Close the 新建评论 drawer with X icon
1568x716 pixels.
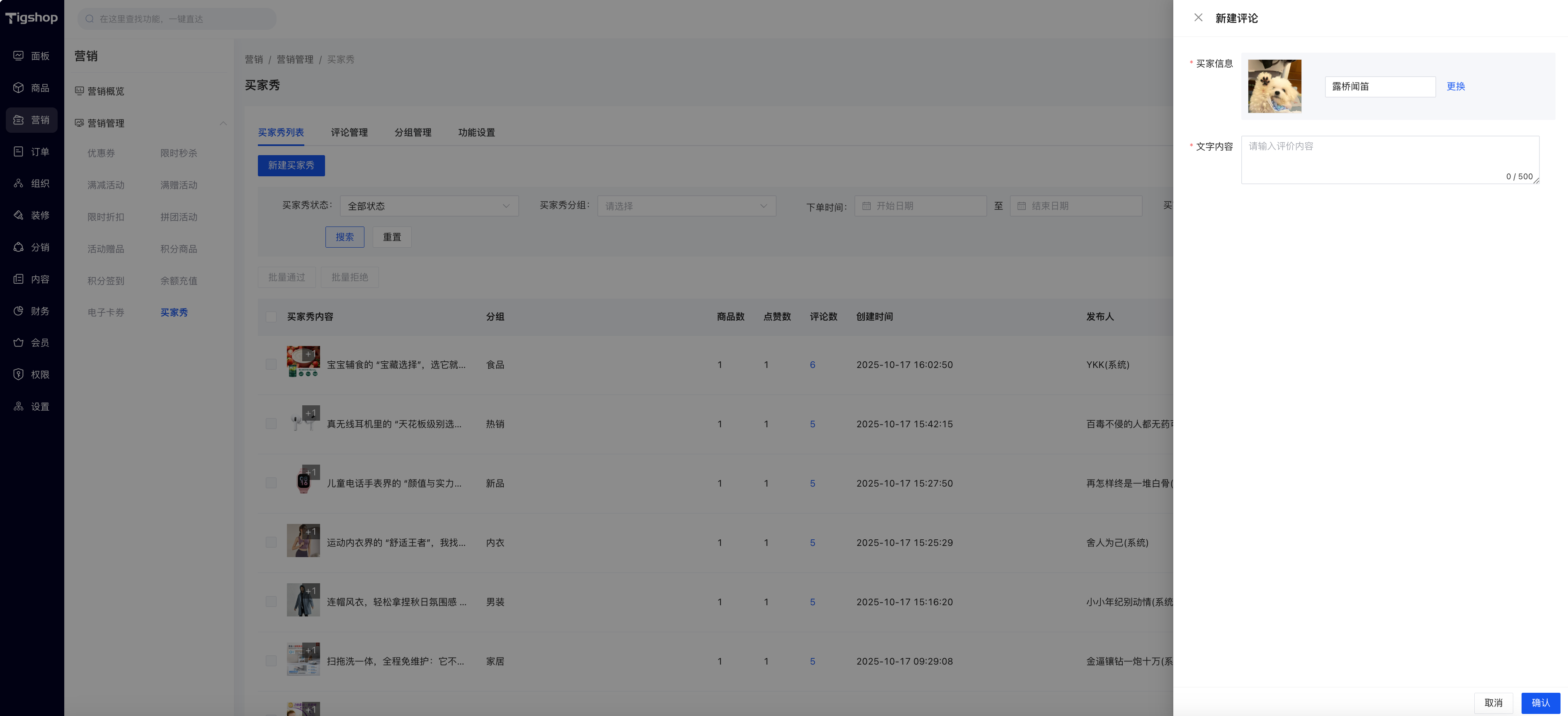1198,18
